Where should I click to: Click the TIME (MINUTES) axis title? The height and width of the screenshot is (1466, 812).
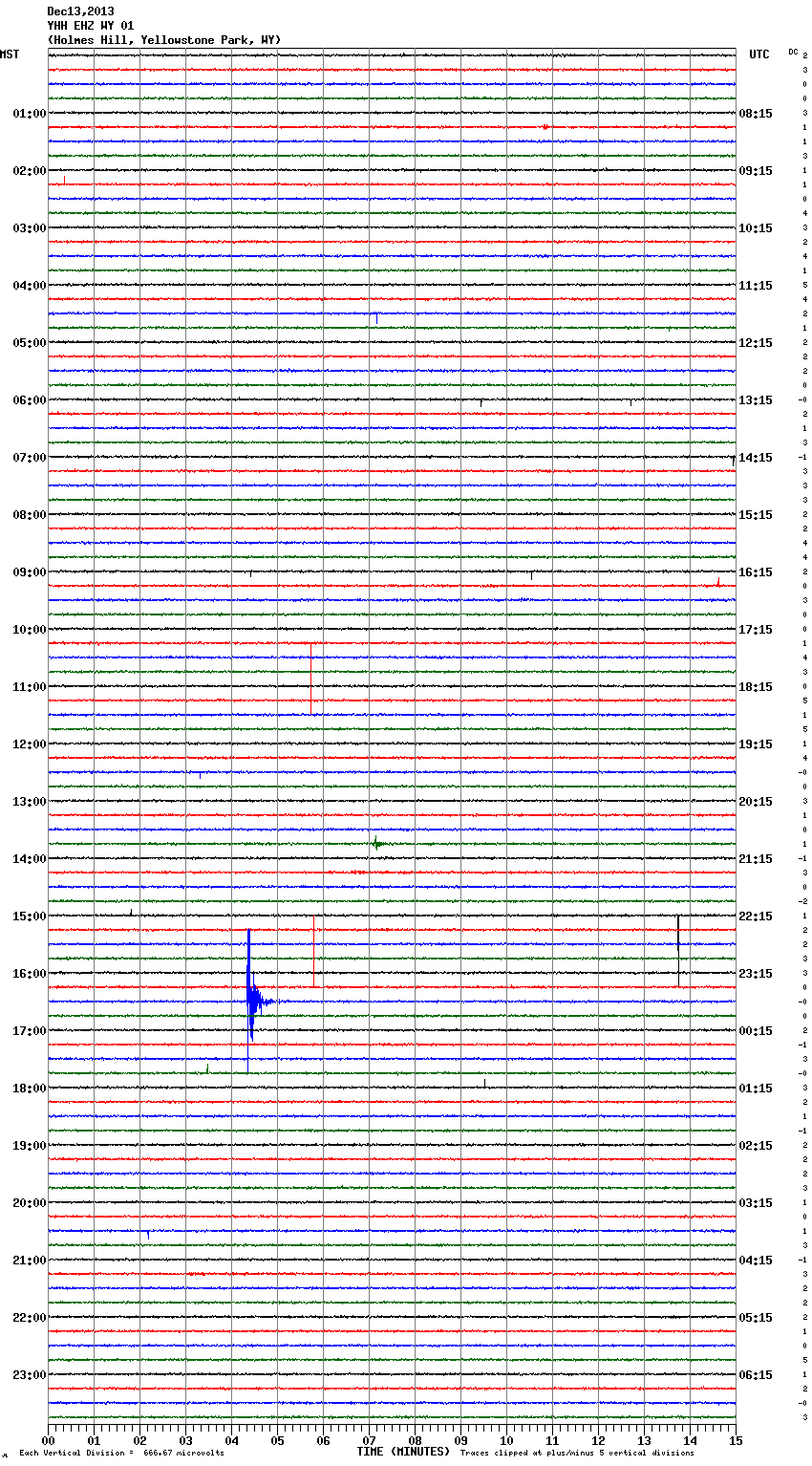402,1452
